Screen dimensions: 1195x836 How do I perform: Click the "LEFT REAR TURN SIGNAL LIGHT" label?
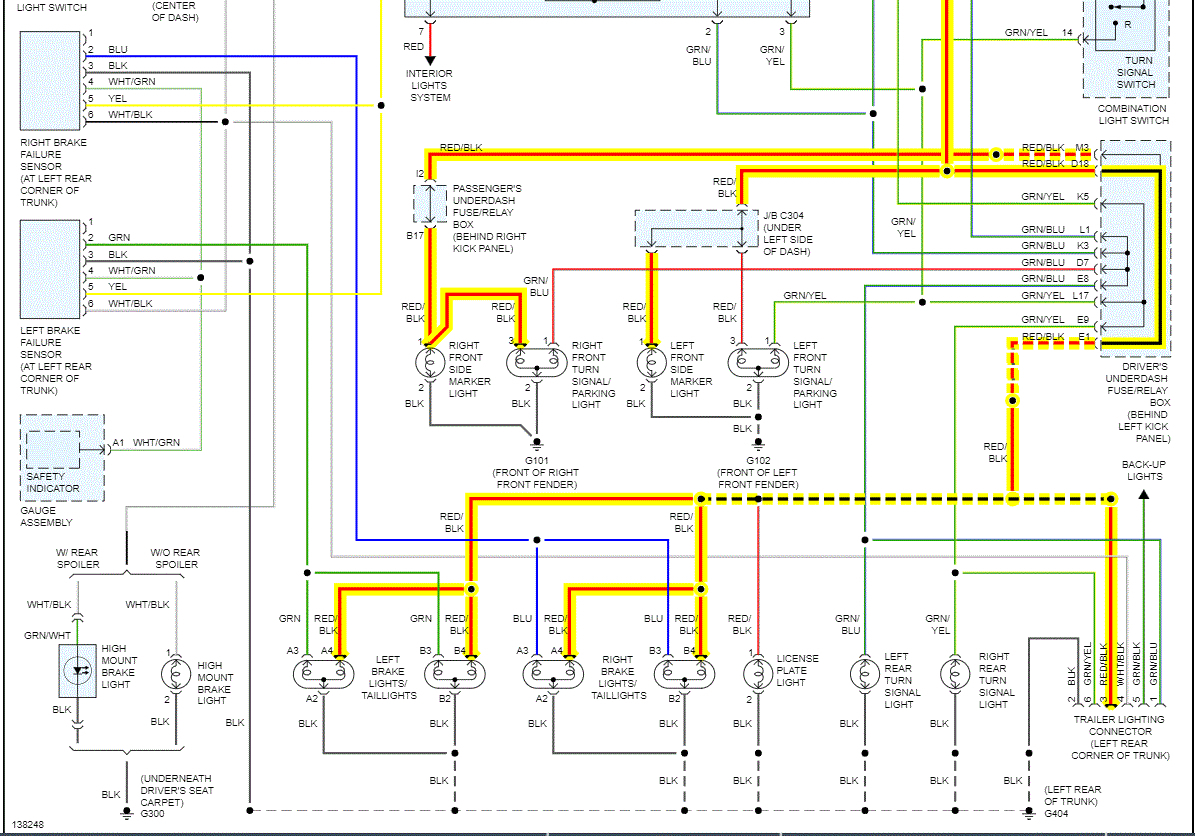[902, 681]
